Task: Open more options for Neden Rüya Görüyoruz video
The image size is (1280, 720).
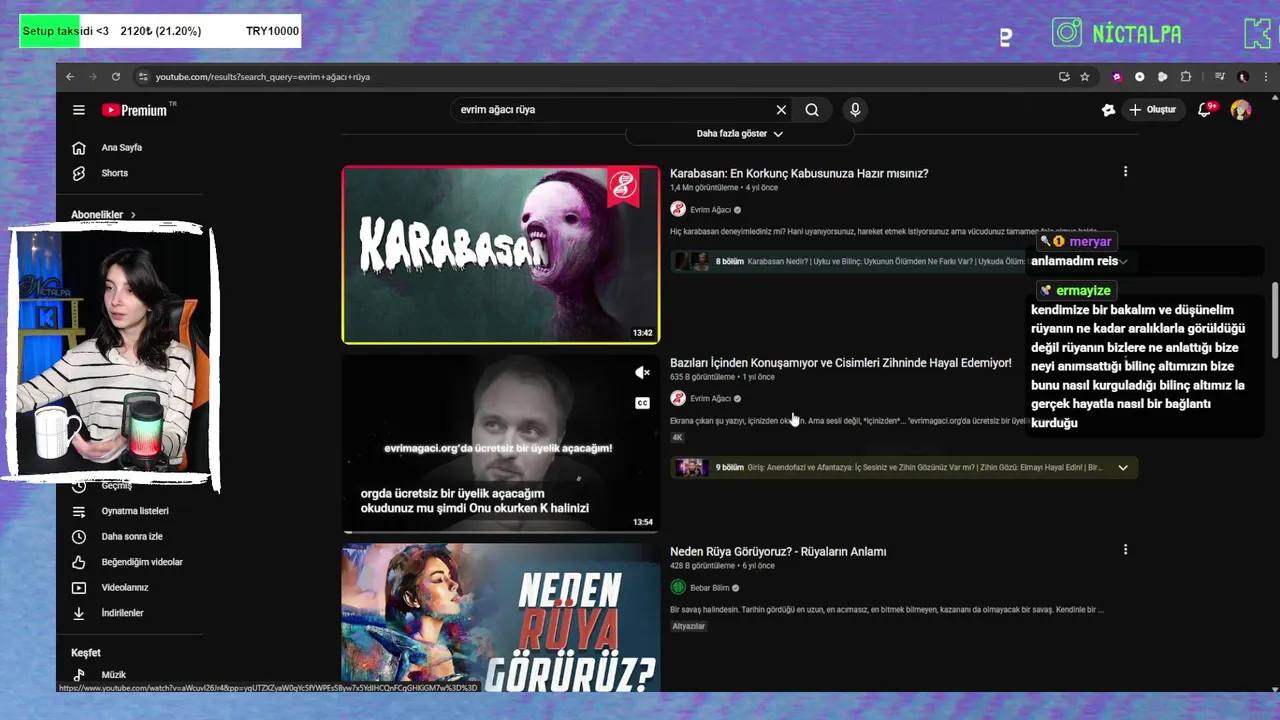Action: point(1125,550)
